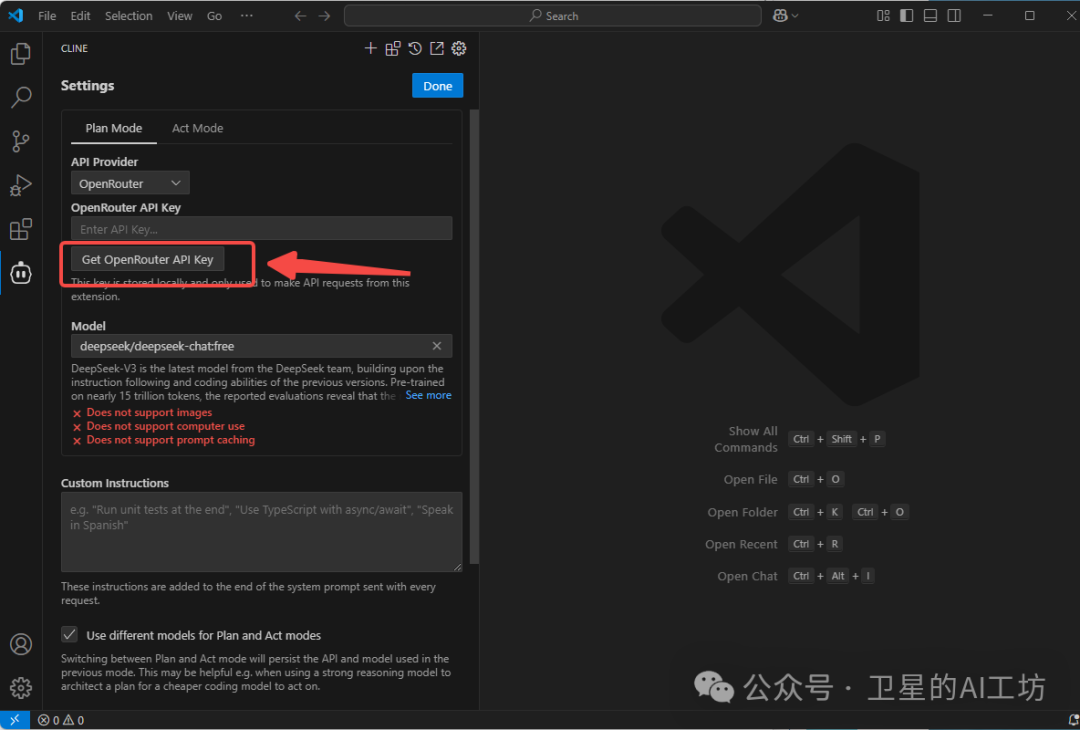
Task: Open the Explorer view in activity bar
Action: pos(20,54)
